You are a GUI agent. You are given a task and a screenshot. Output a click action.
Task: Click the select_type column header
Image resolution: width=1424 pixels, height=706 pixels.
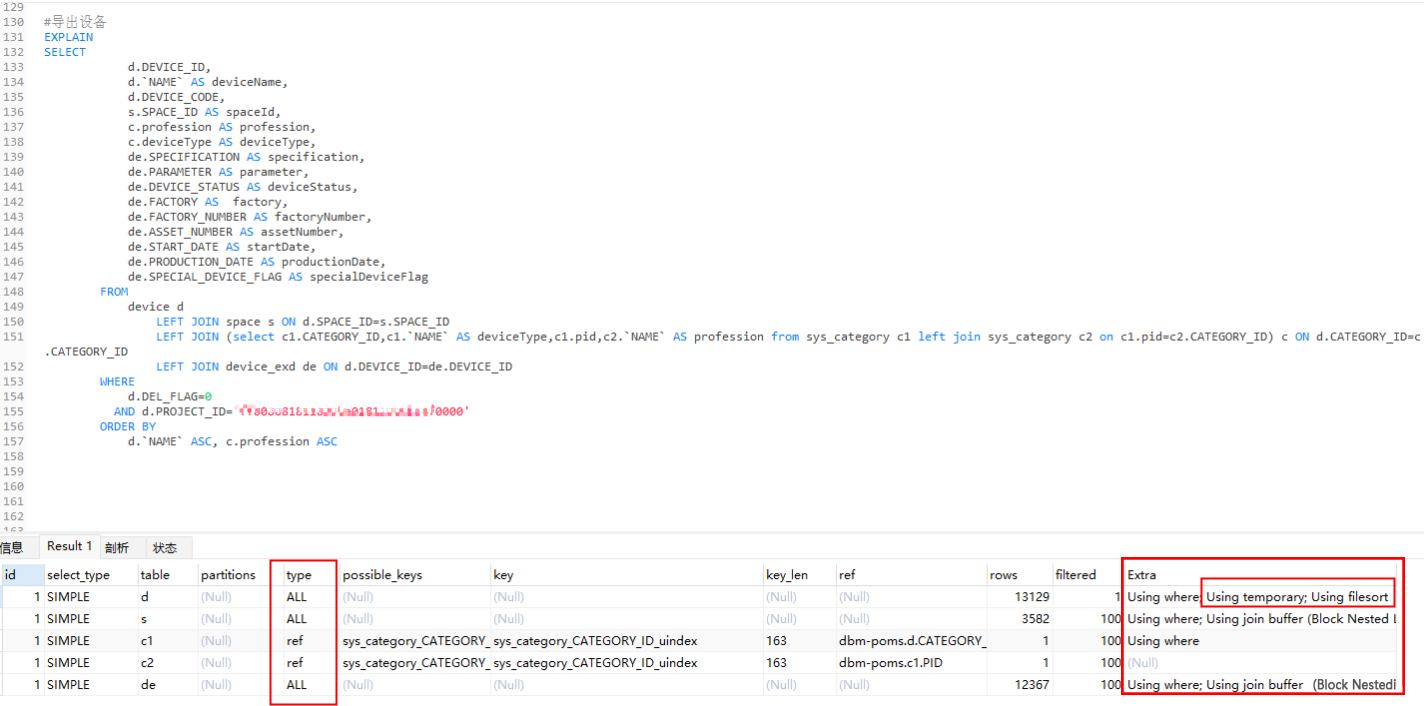[x=92, y=575]
